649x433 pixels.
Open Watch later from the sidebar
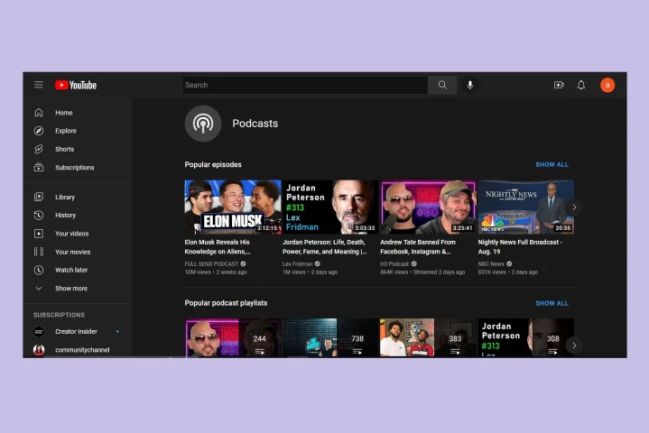pyautogui.click(x=71, y=270)
